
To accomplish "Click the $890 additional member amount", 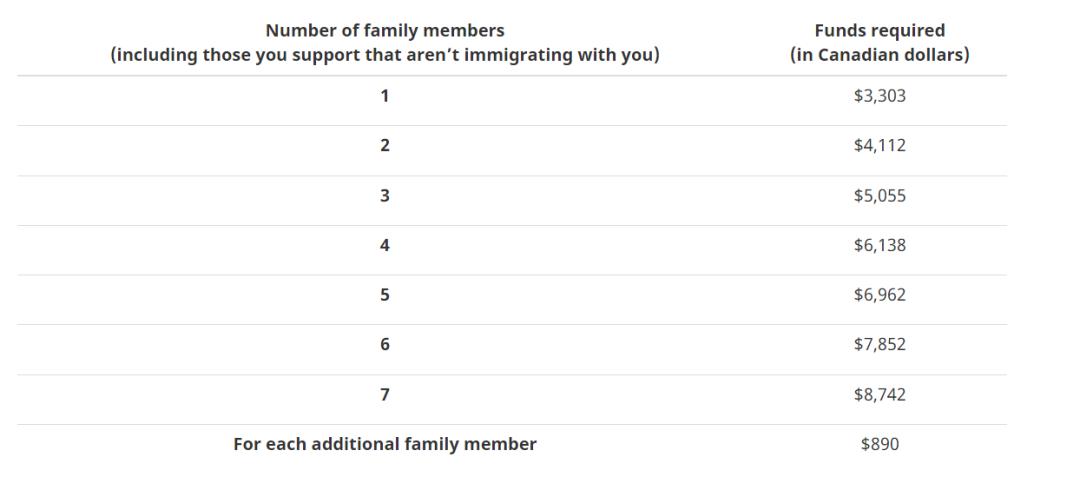I will point(879,444).
